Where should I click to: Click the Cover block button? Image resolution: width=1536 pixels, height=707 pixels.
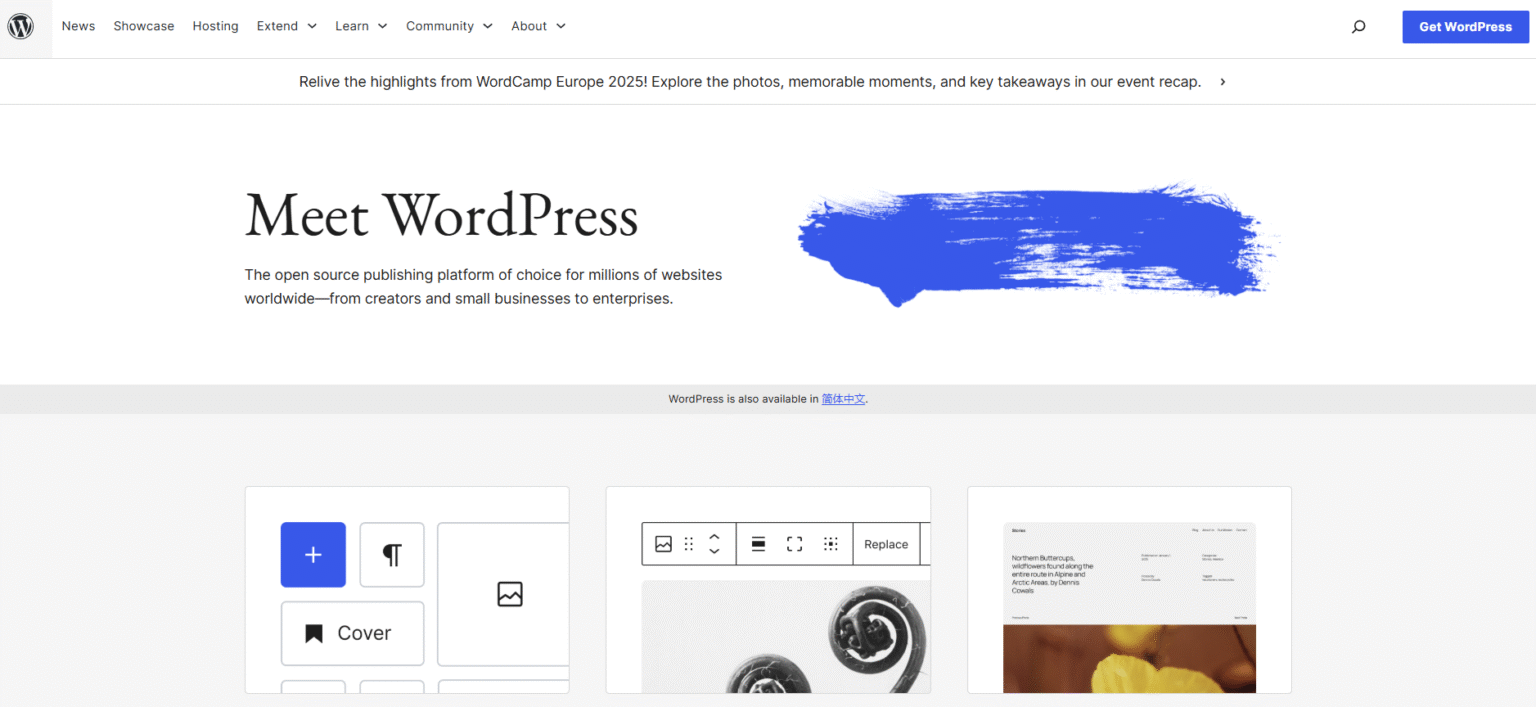point(352,633)
